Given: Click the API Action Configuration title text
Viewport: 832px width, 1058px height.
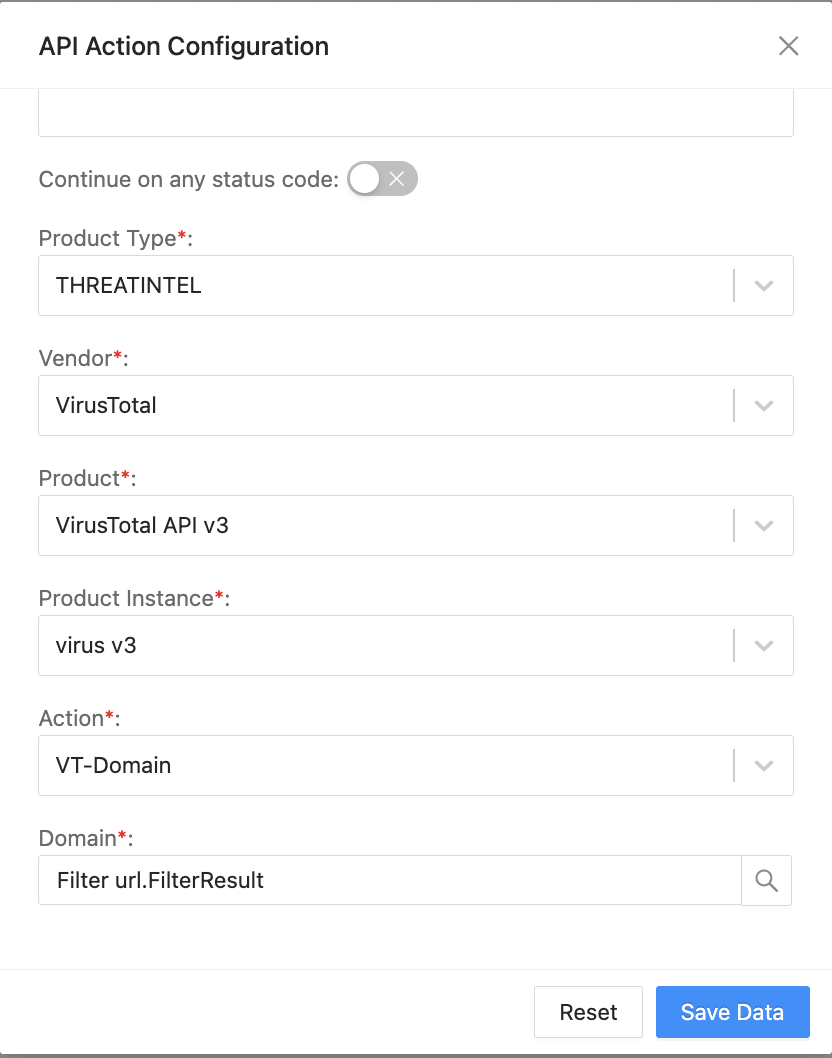Looking at the screenshot, I should 183,46.
